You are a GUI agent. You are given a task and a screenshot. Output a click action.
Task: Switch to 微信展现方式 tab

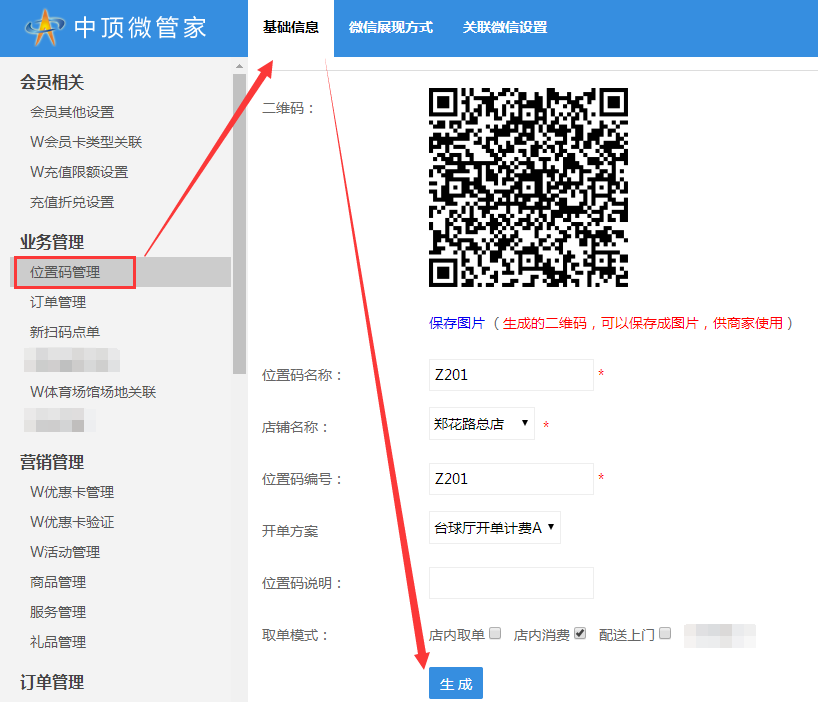[x=390, y=28]
